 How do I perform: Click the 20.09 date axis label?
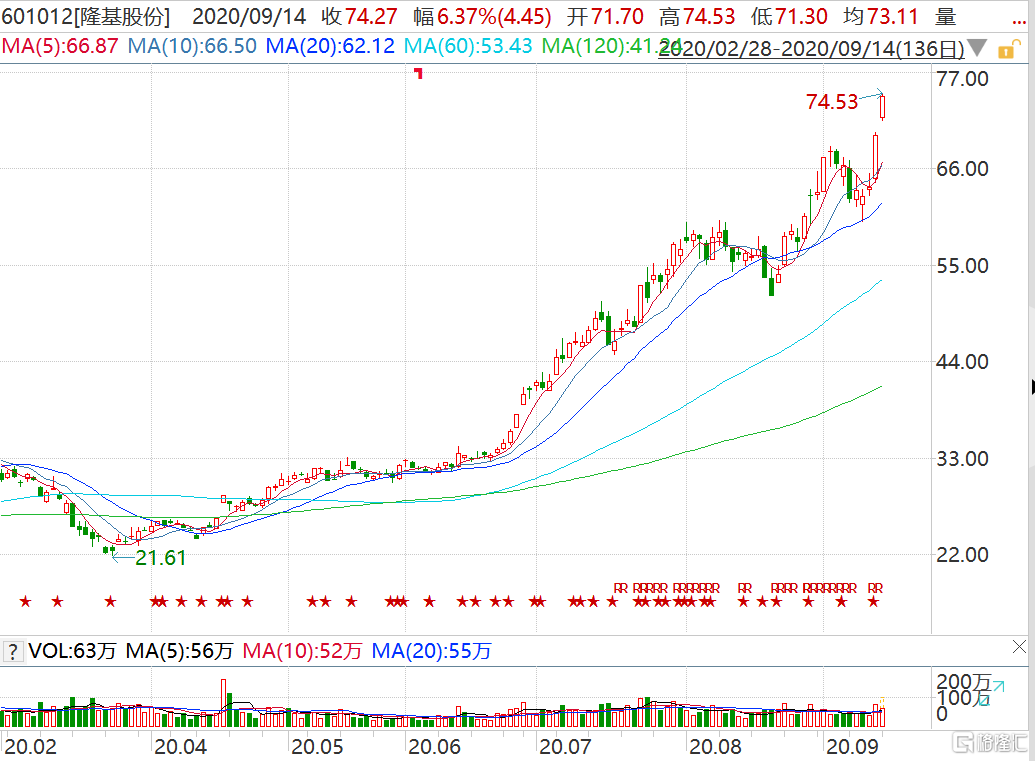coord(852,746)
